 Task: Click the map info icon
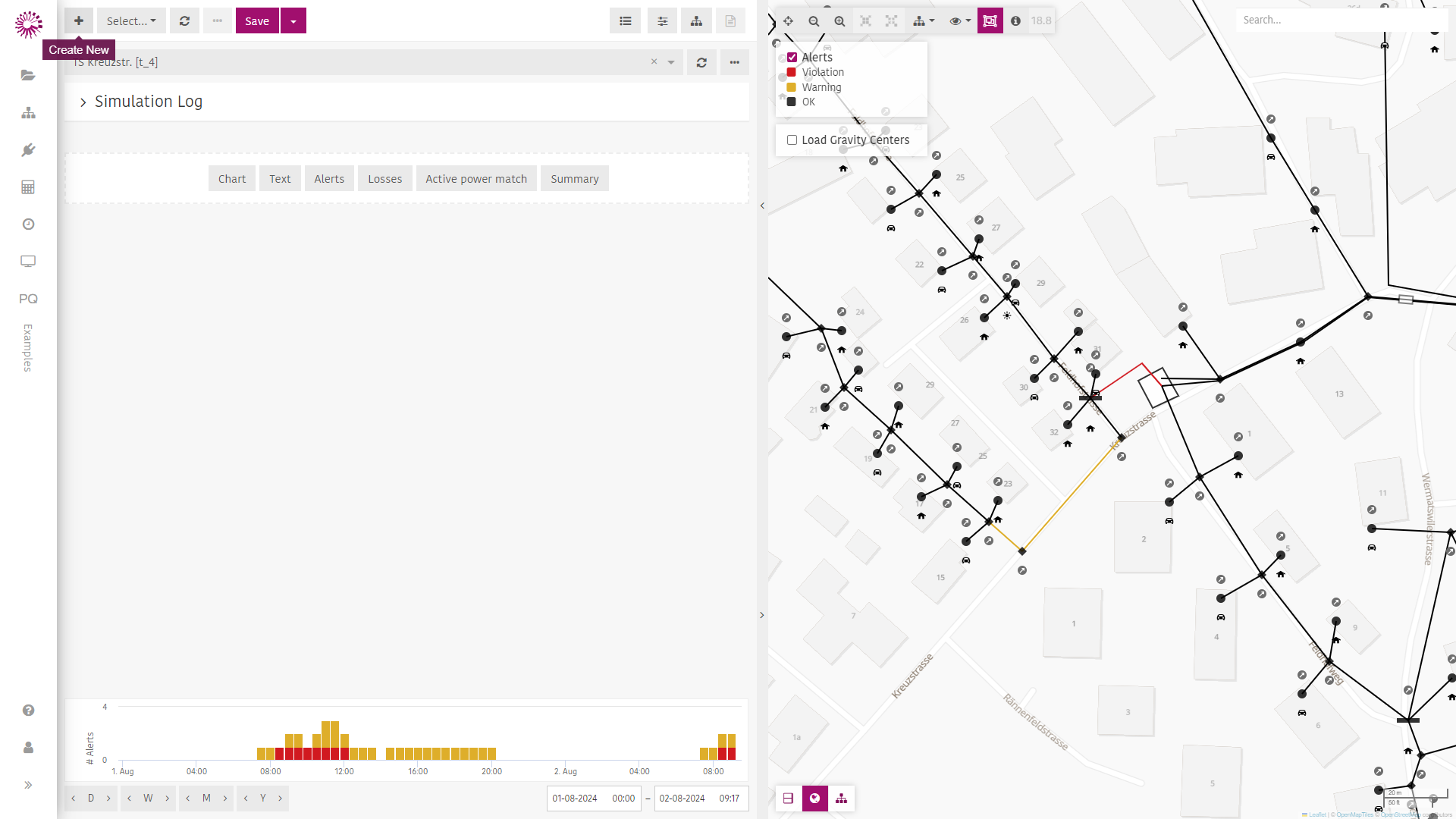[x=1015, y=21]
